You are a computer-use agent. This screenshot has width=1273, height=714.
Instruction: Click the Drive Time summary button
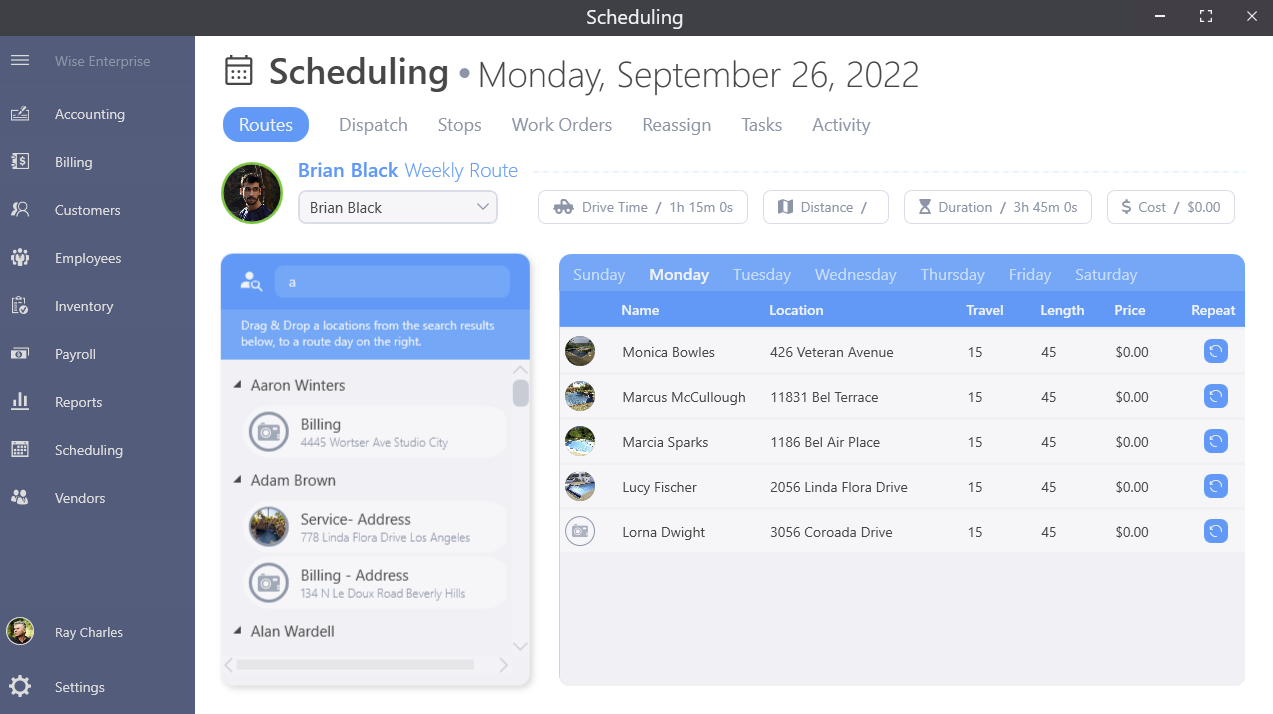pos(643,207)
